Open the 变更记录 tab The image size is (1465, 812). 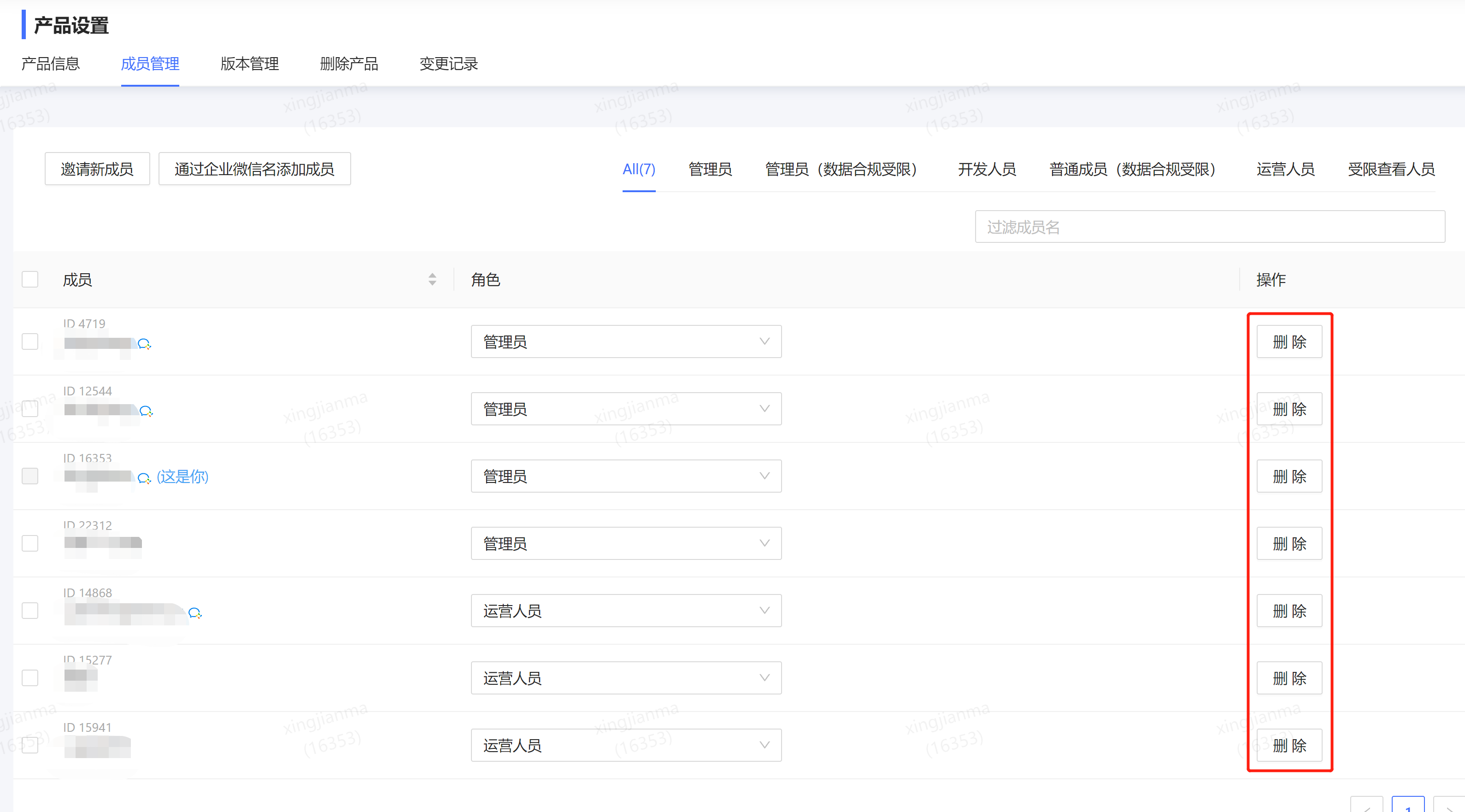[x=449, y=64]
